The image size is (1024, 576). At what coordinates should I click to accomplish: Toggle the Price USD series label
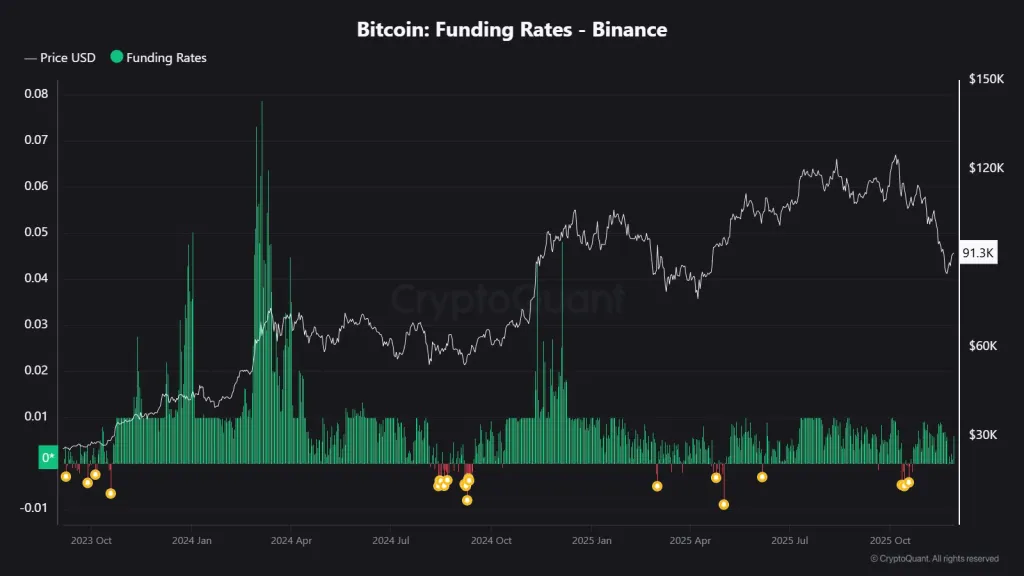[68, 58]
